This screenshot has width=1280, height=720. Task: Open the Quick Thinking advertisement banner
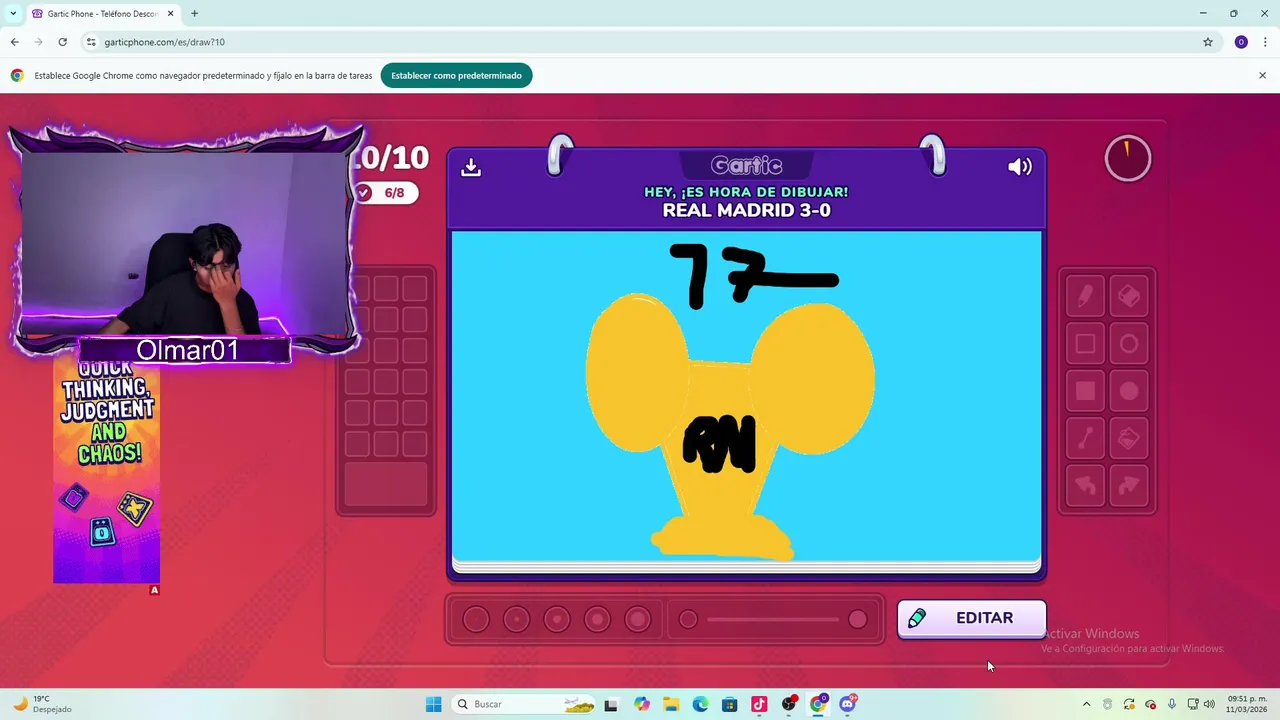[x=106, y=472]
